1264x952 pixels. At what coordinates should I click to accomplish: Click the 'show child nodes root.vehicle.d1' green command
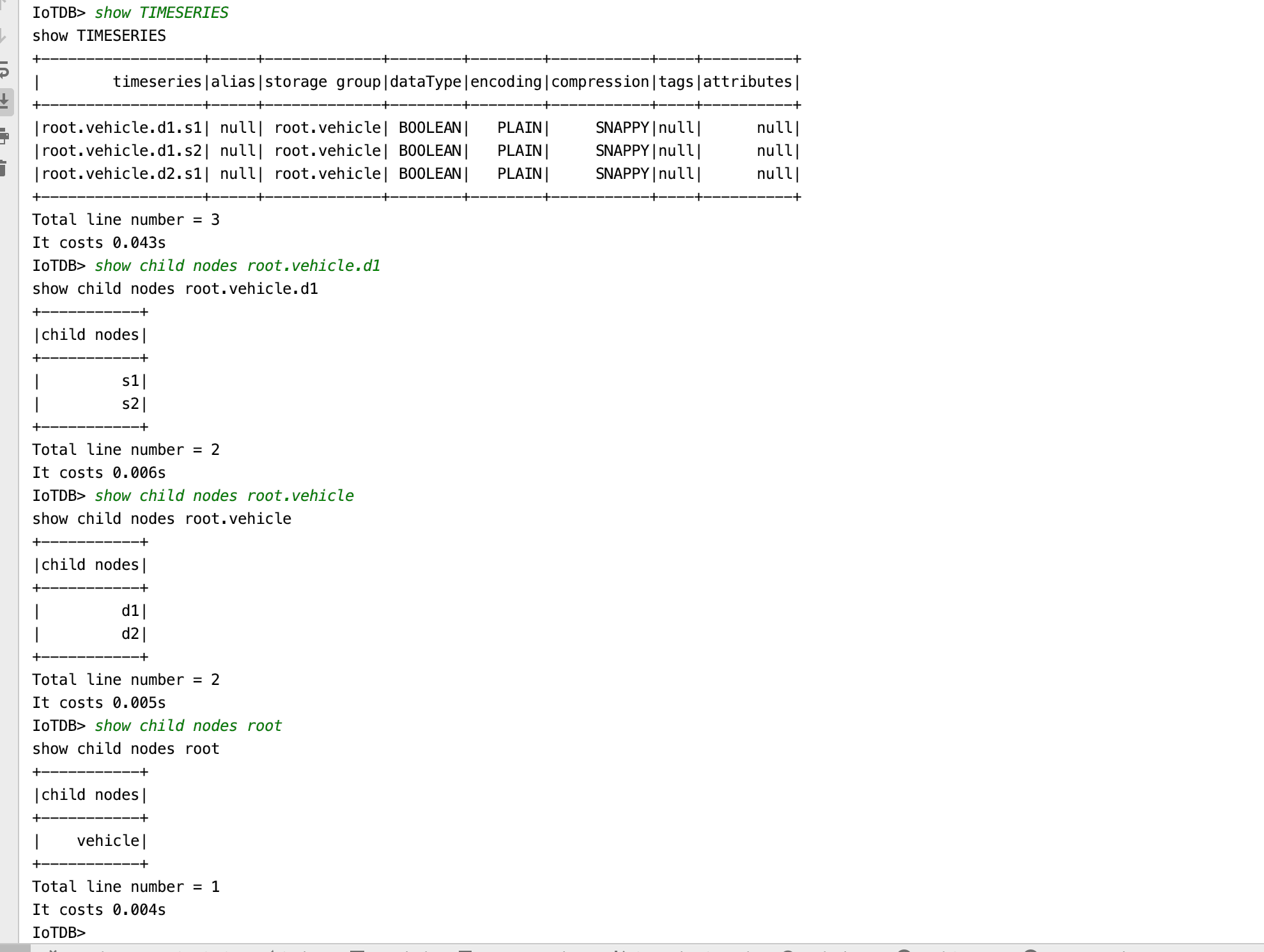point(237,266)
